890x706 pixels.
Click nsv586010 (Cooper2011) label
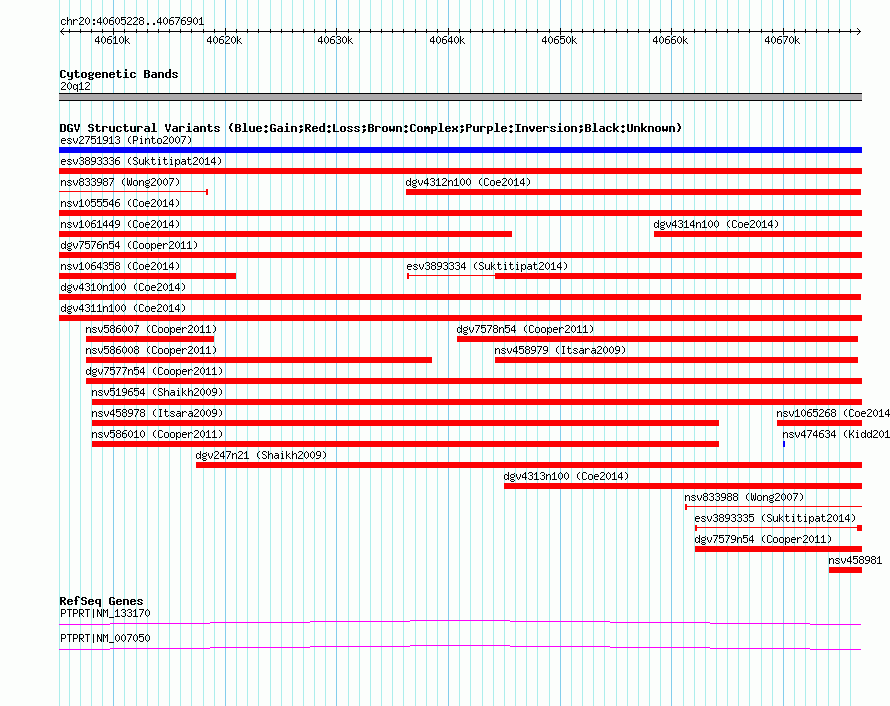click(157, 434)
